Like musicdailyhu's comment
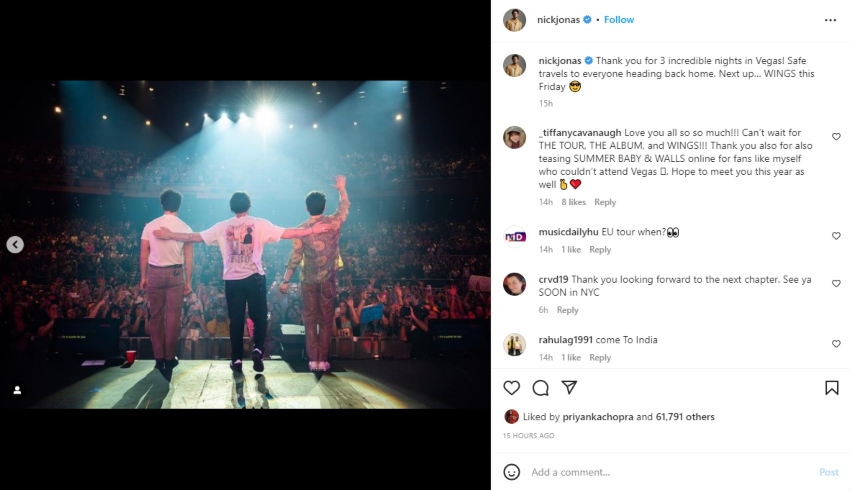The image size is (850, 490). coord(836,236)
